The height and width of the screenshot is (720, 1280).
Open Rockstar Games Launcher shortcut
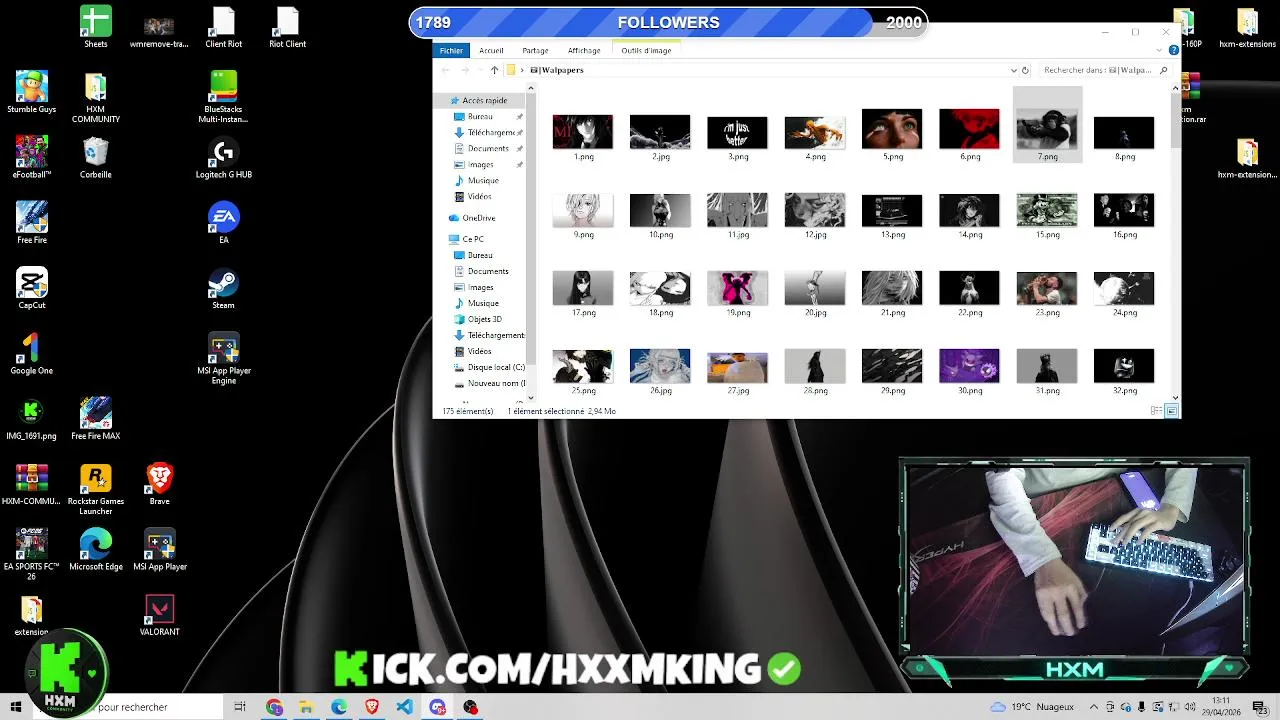pos(96,489)
